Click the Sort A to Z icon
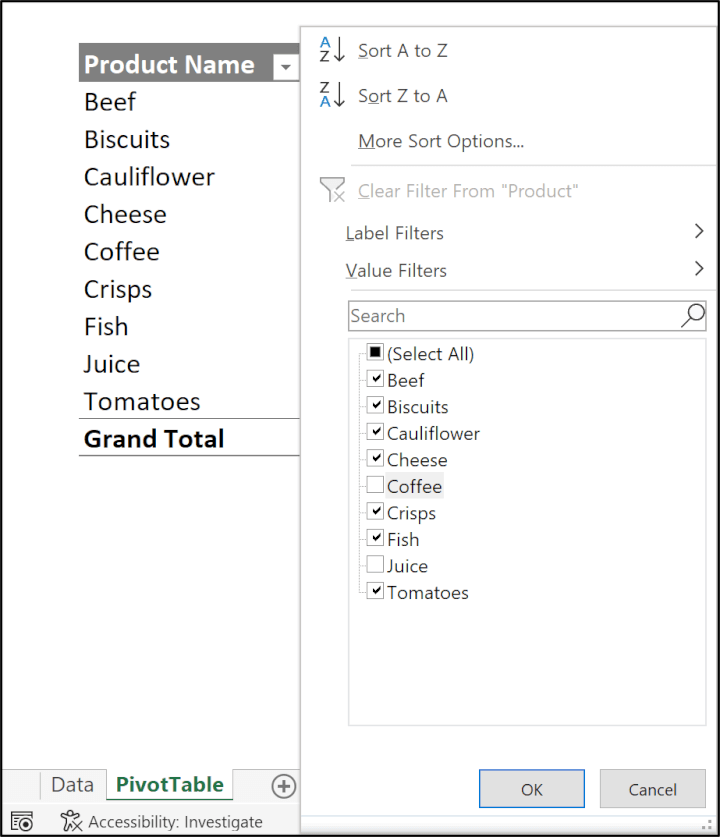 [x=330, y=50]
